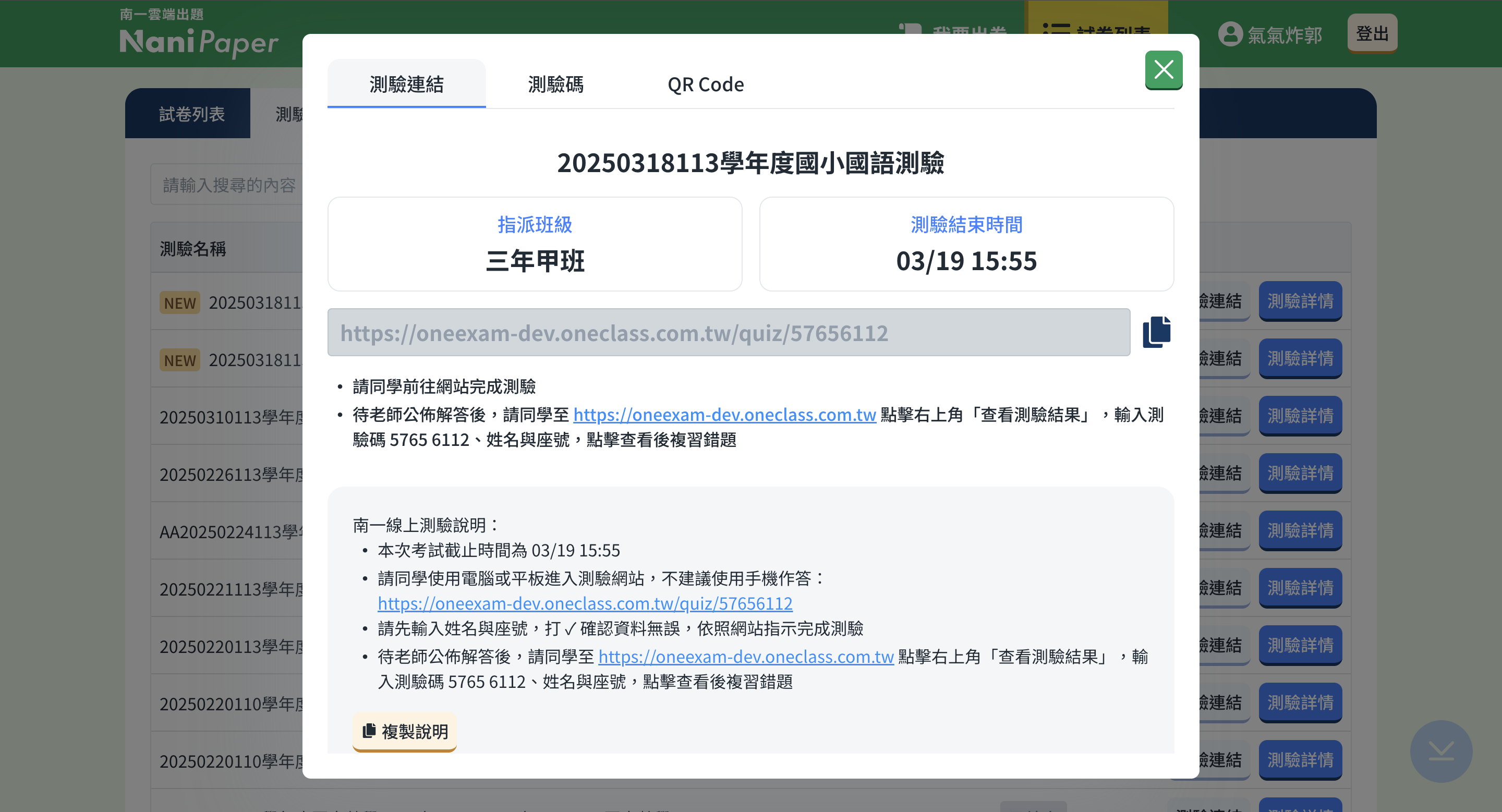Switch to 測驗碼 tab

(555, 84)
